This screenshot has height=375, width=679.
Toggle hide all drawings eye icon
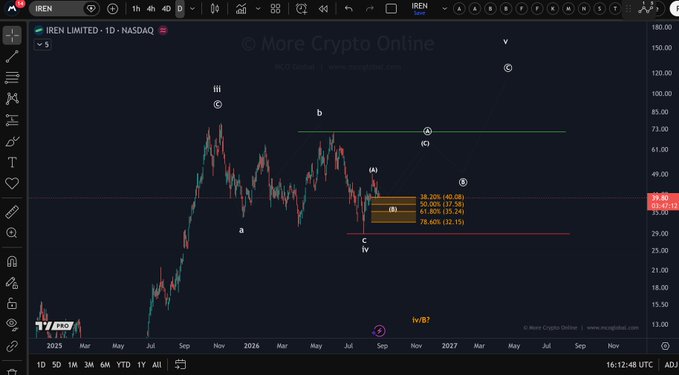pos(12,324)
